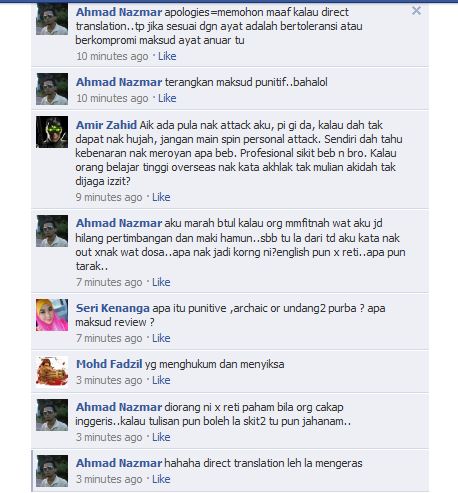Like Mohd Fadzil's 'yg menghukum' comment
This screenshot has height=493, width=458.
pyautogui.click(x=161, y=380)
